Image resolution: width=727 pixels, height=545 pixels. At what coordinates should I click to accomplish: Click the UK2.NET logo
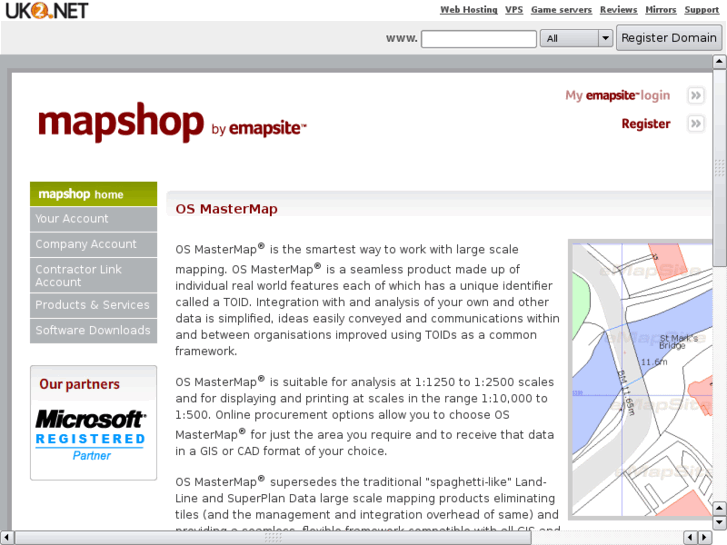pyautogui.click(x=46, y=10)
